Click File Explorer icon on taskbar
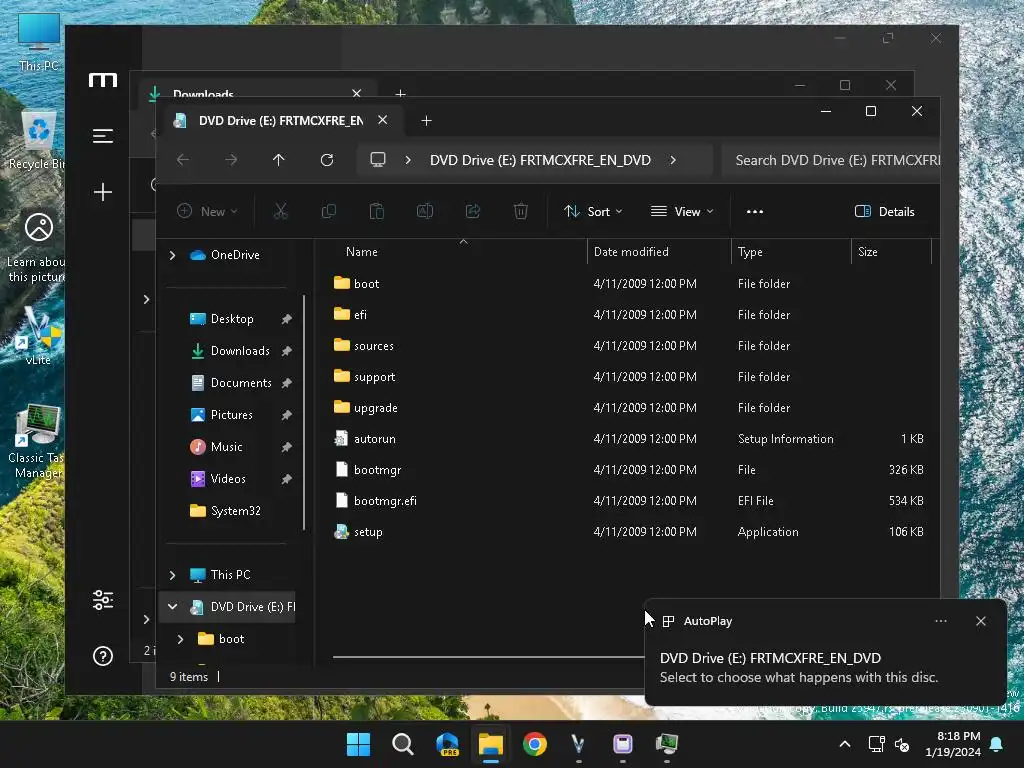 coord(490,744)
